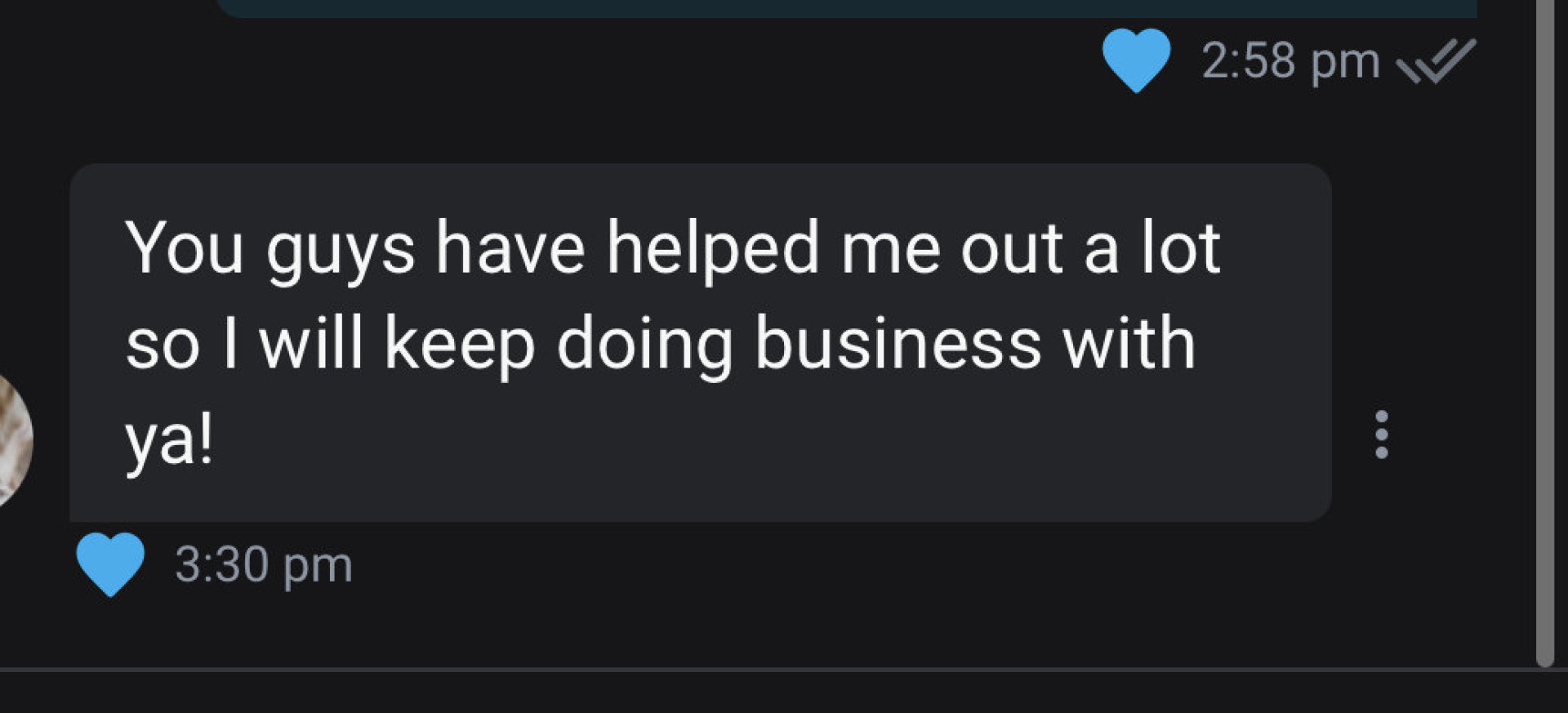This screenshot has width=1568, height=713.
Task: Click the 2:58 pm timestamp
Action: tap(1290, 61)
